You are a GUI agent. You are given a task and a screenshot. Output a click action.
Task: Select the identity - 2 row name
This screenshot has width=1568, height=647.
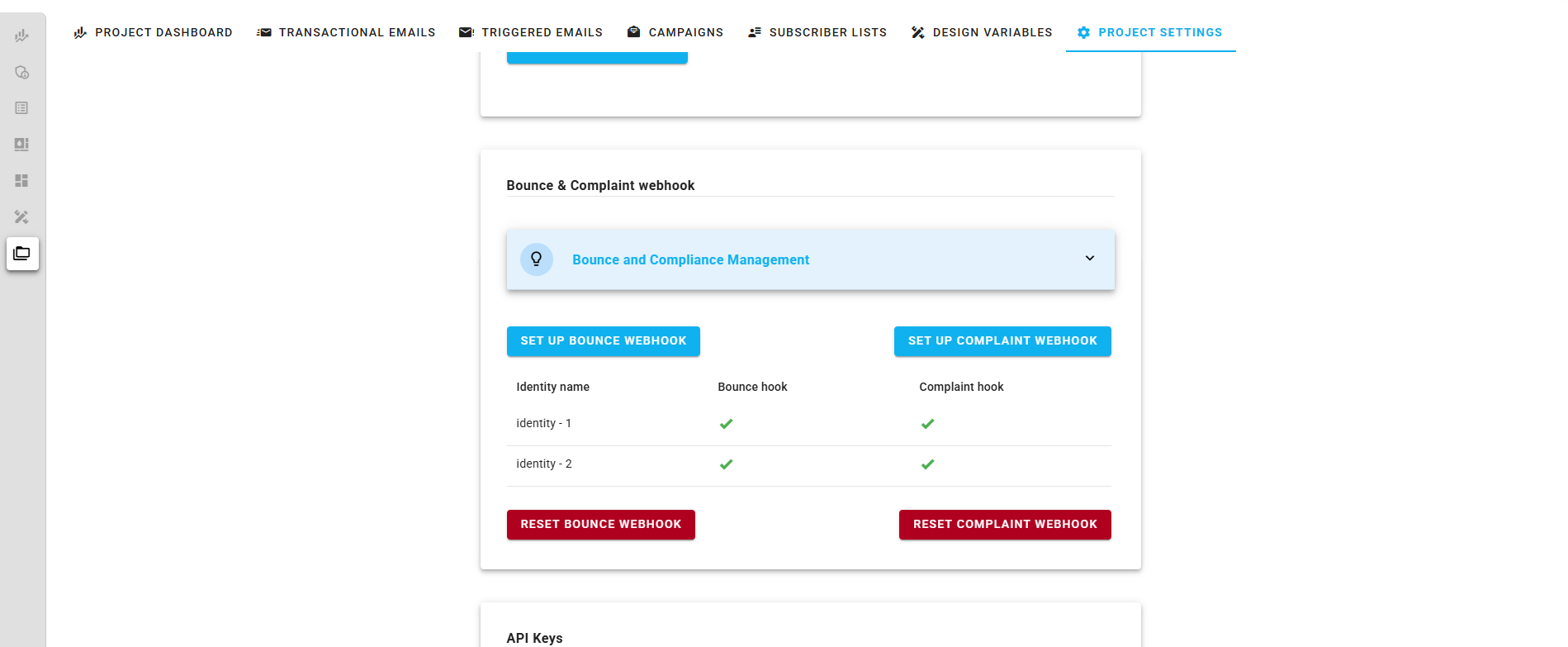pos(543,464)
